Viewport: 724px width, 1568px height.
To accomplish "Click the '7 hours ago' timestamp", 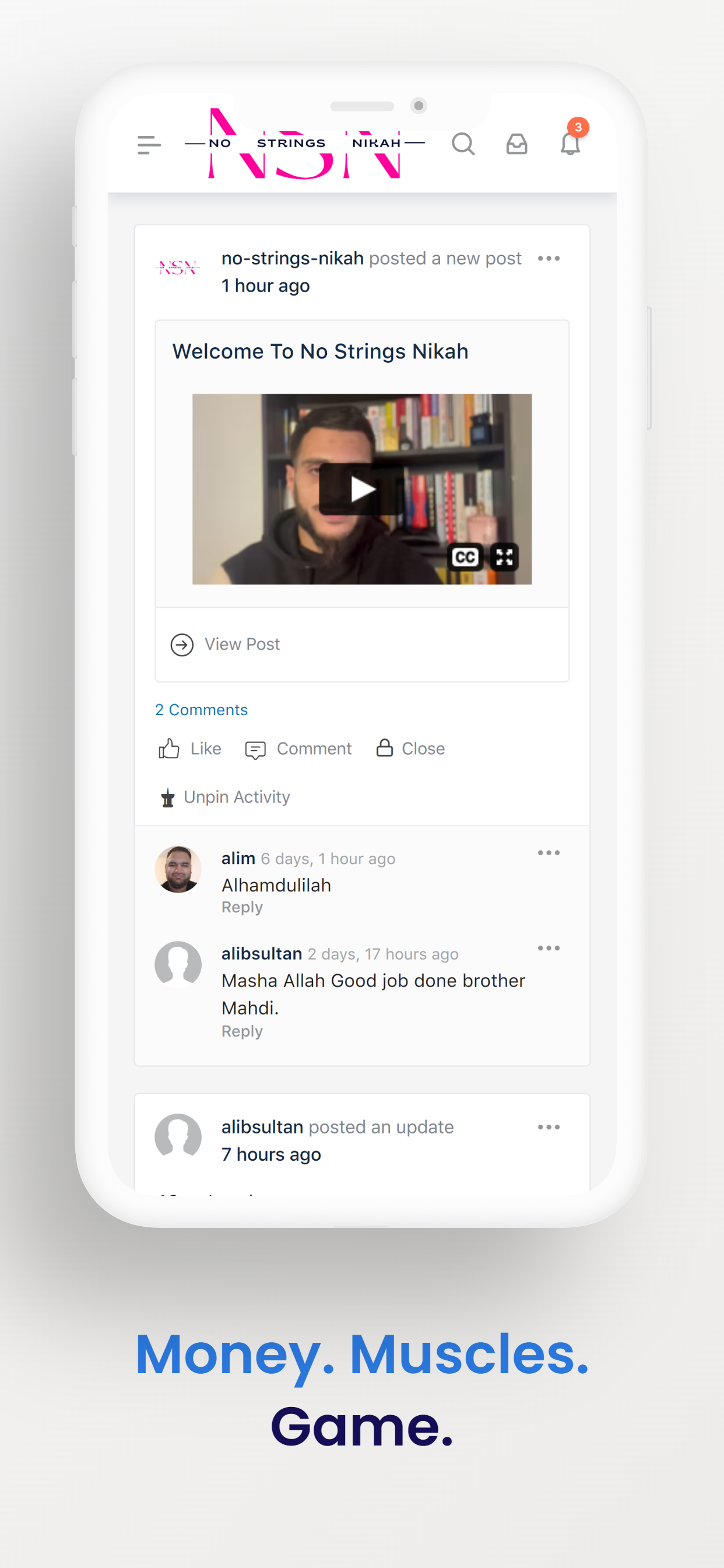I will (271, 1154).
